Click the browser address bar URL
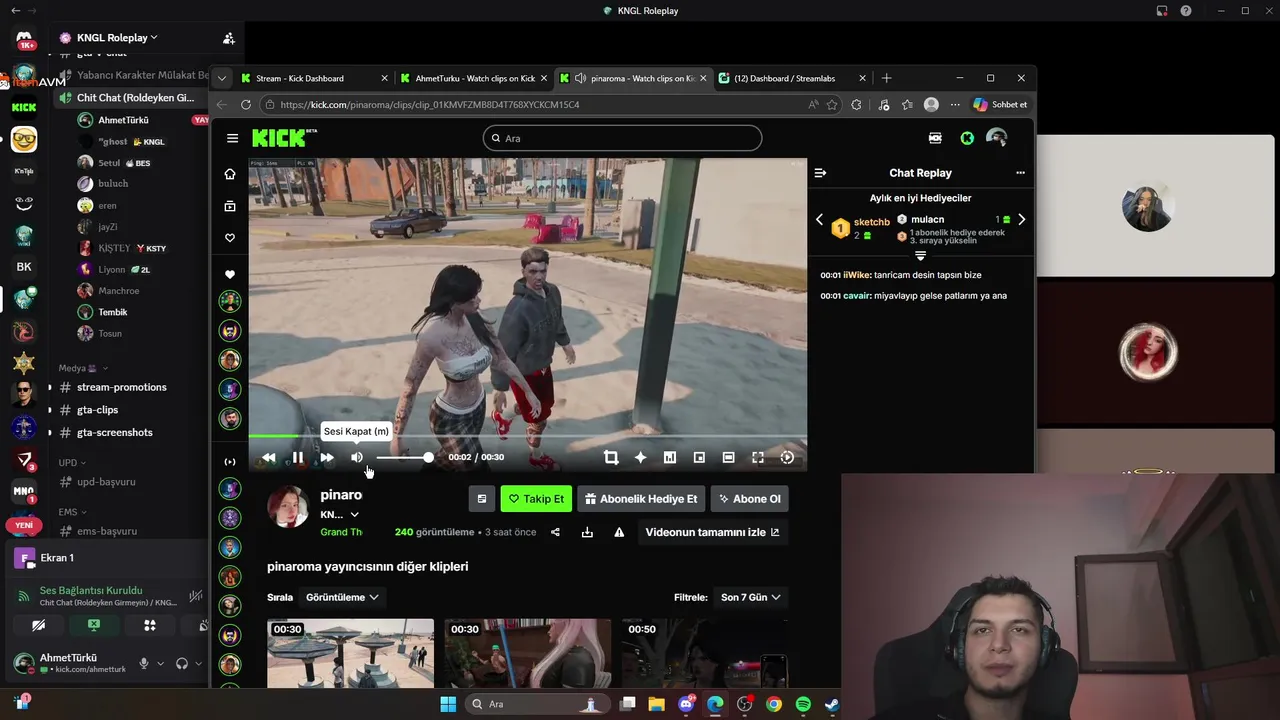This screenshot has height=720, width=1280. [x=430, y=104]
